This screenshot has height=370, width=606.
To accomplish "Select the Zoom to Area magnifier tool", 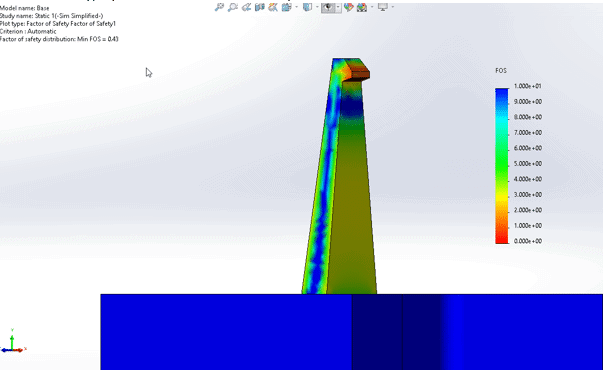I will tap(233, 7).
